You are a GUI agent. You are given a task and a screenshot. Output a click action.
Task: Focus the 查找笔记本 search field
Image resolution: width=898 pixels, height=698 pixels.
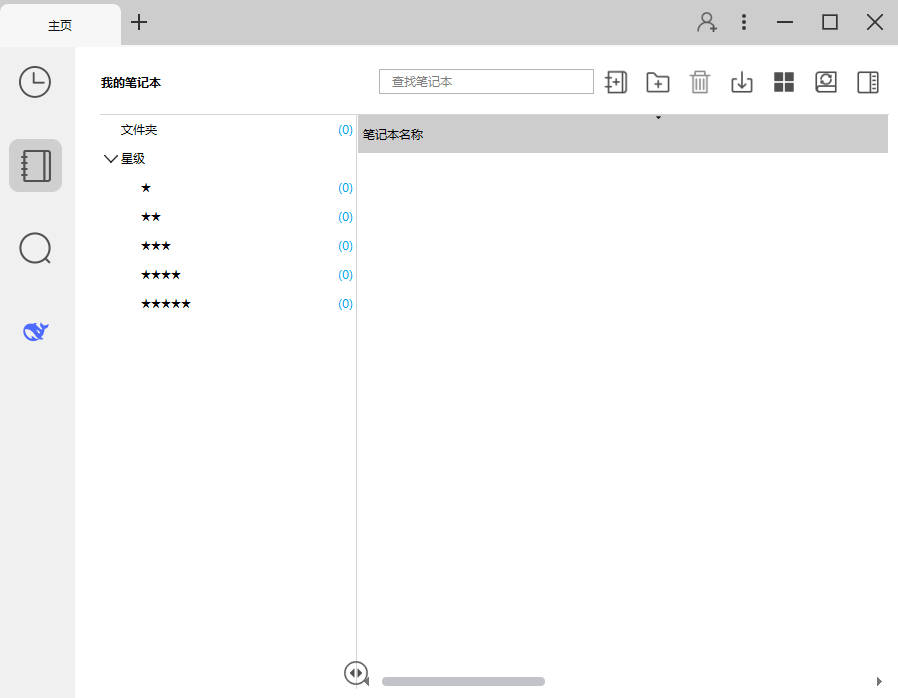pyautogui.click(x=486, y=81)
